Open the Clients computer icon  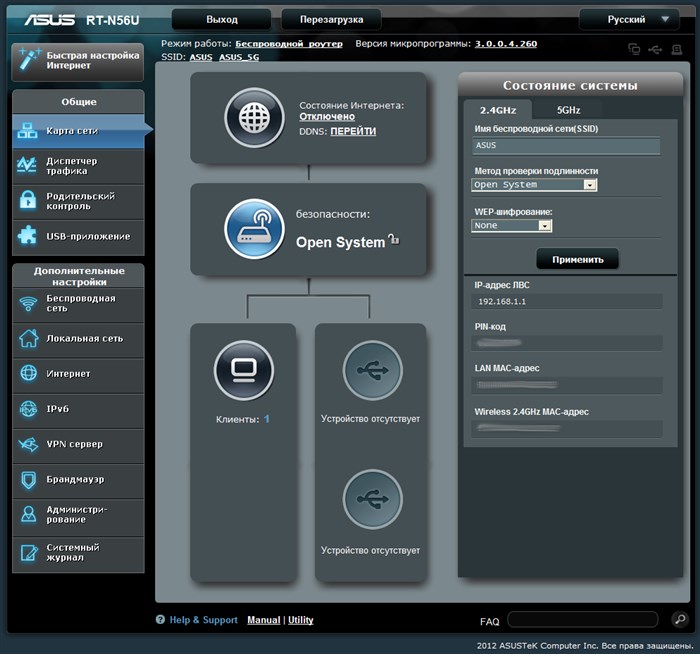pos(244,370)
